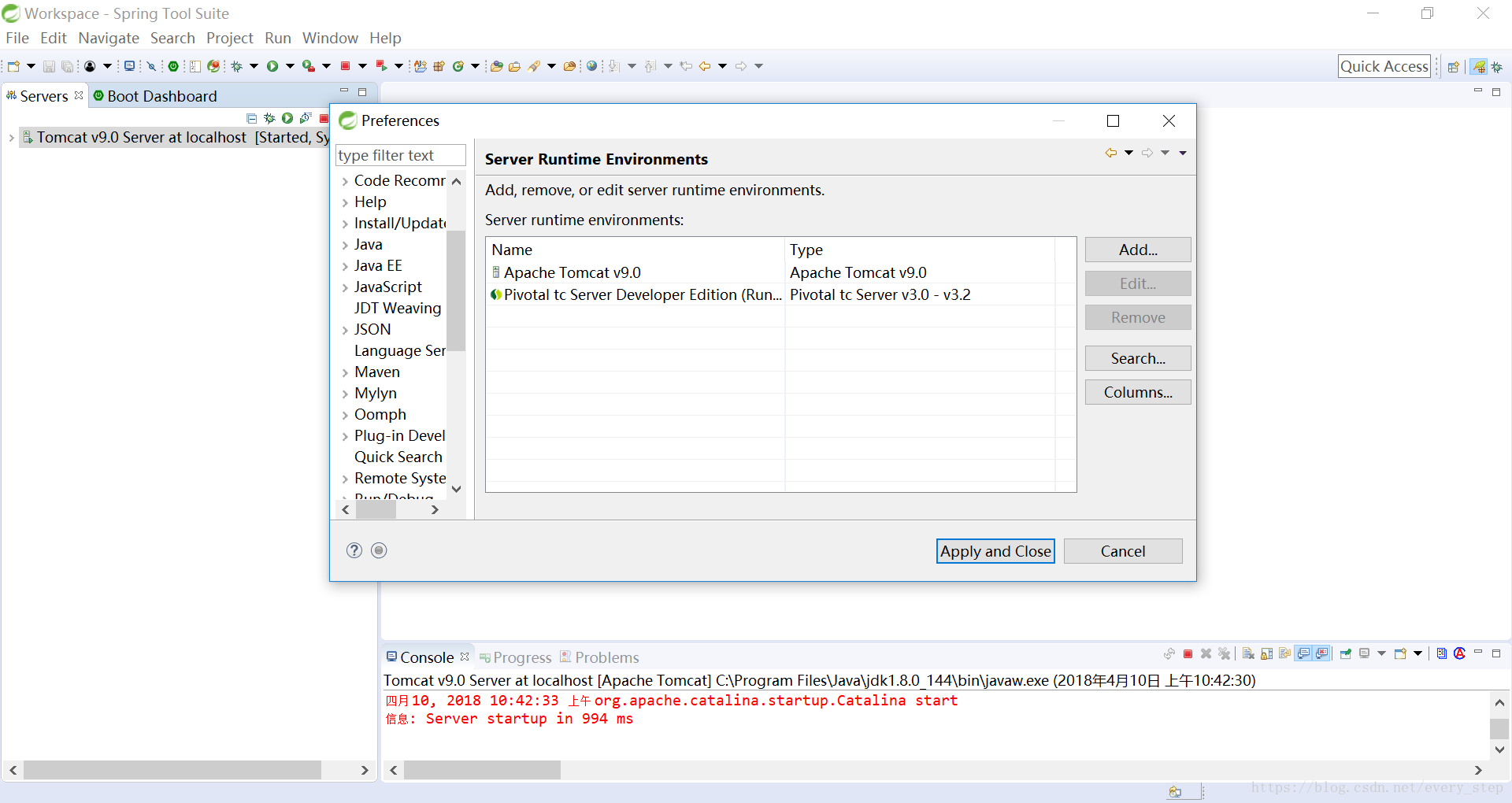Click the Open Task notebook icon in toolbar
This screenshot has width=1512, height=803.
coord(195,66)
